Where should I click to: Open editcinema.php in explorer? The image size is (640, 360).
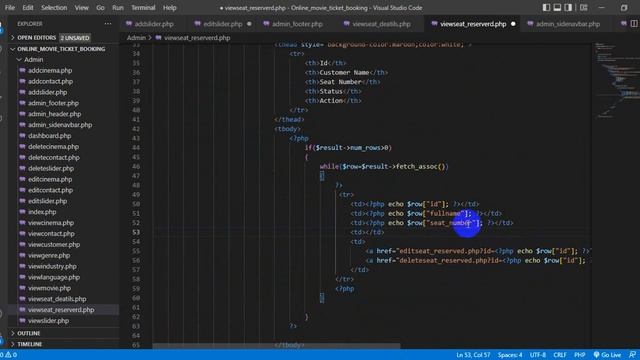coord(50,179)
